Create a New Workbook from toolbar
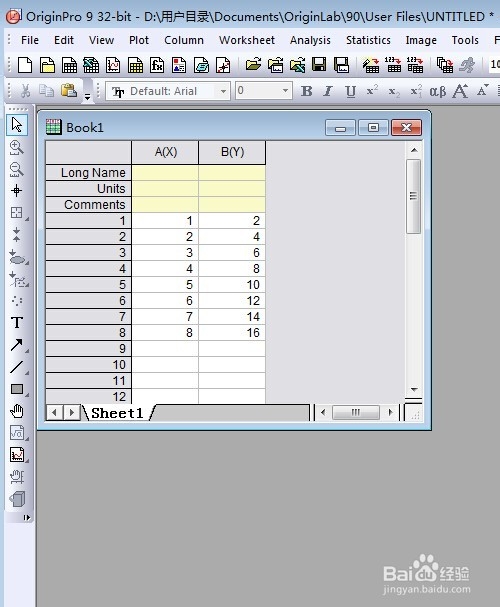The image size is (500, 607). (x=69, y=65)
